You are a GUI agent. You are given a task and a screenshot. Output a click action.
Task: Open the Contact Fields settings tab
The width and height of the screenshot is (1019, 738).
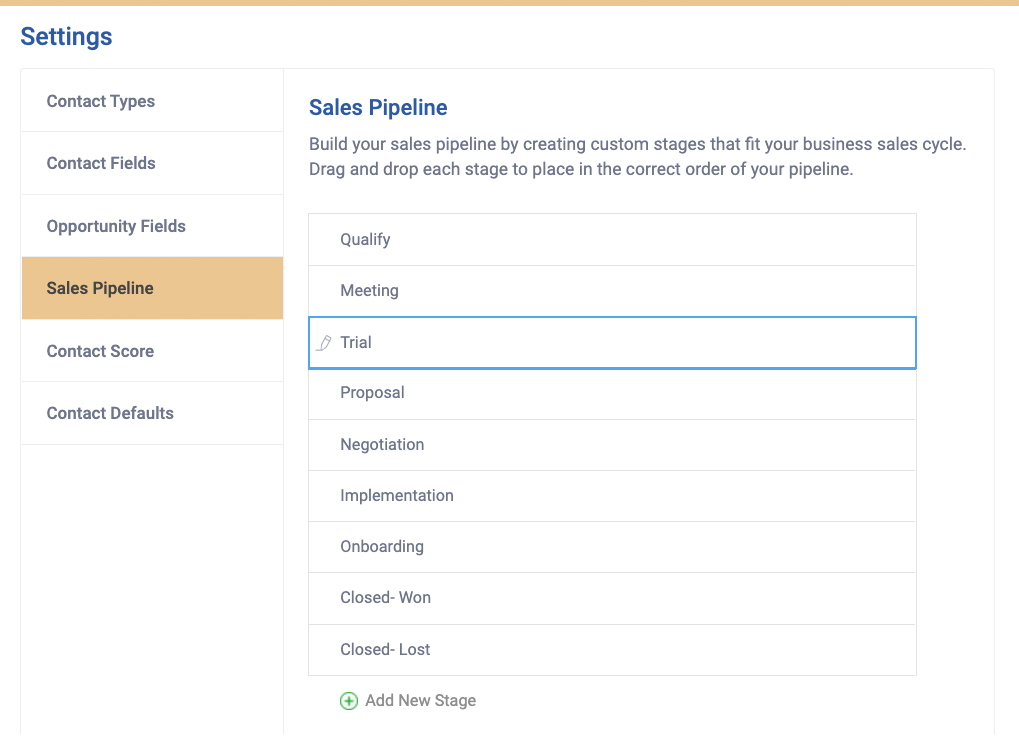153,163
